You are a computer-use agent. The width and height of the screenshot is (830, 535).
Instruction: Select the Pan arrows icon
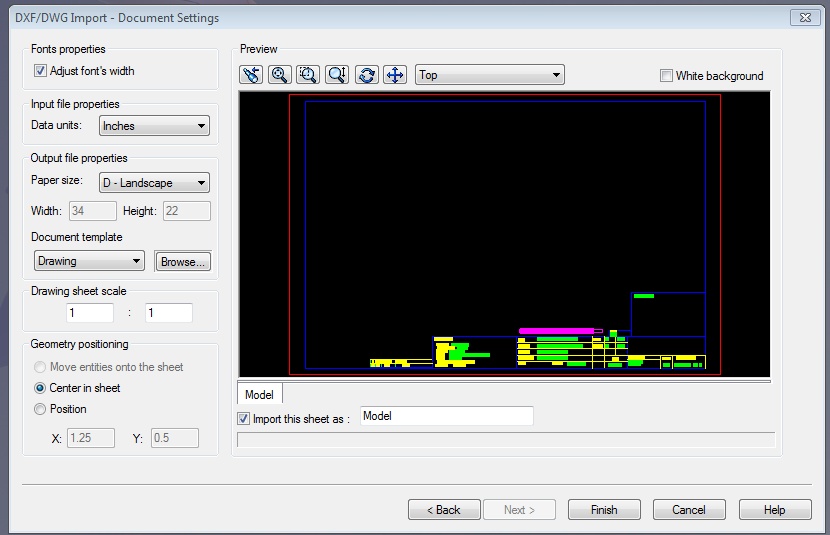395,75
